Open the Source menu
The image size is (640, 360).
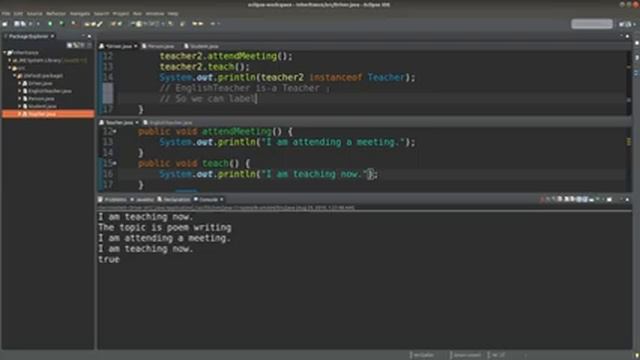click(x=34, y=13)
